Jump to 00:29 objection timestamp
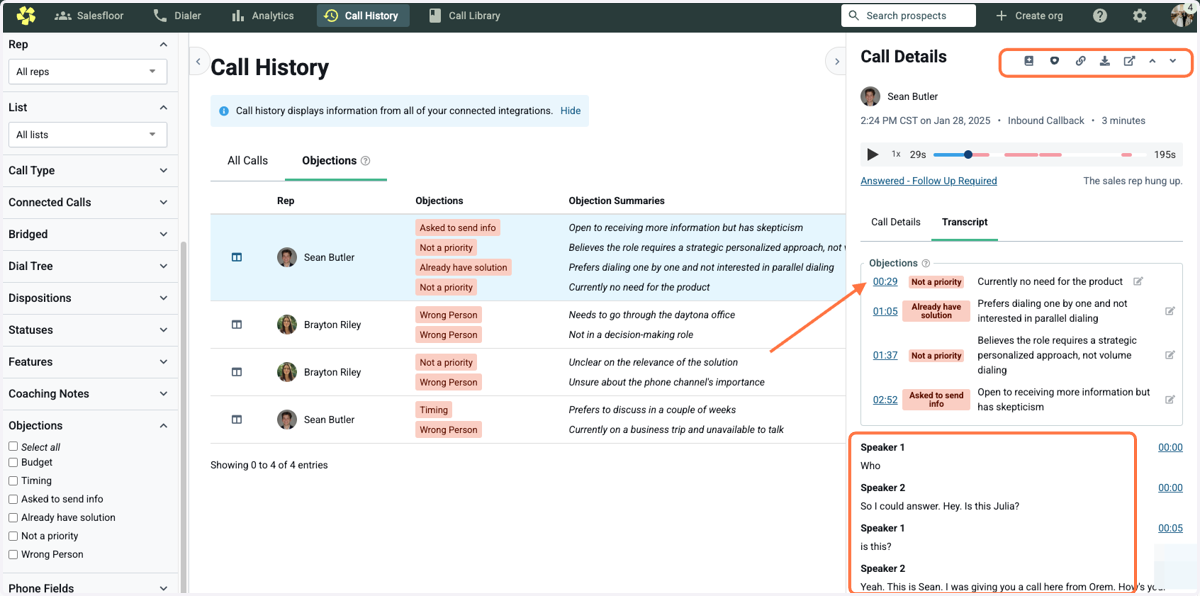1200x596 pixels. [x=885, y=282]
